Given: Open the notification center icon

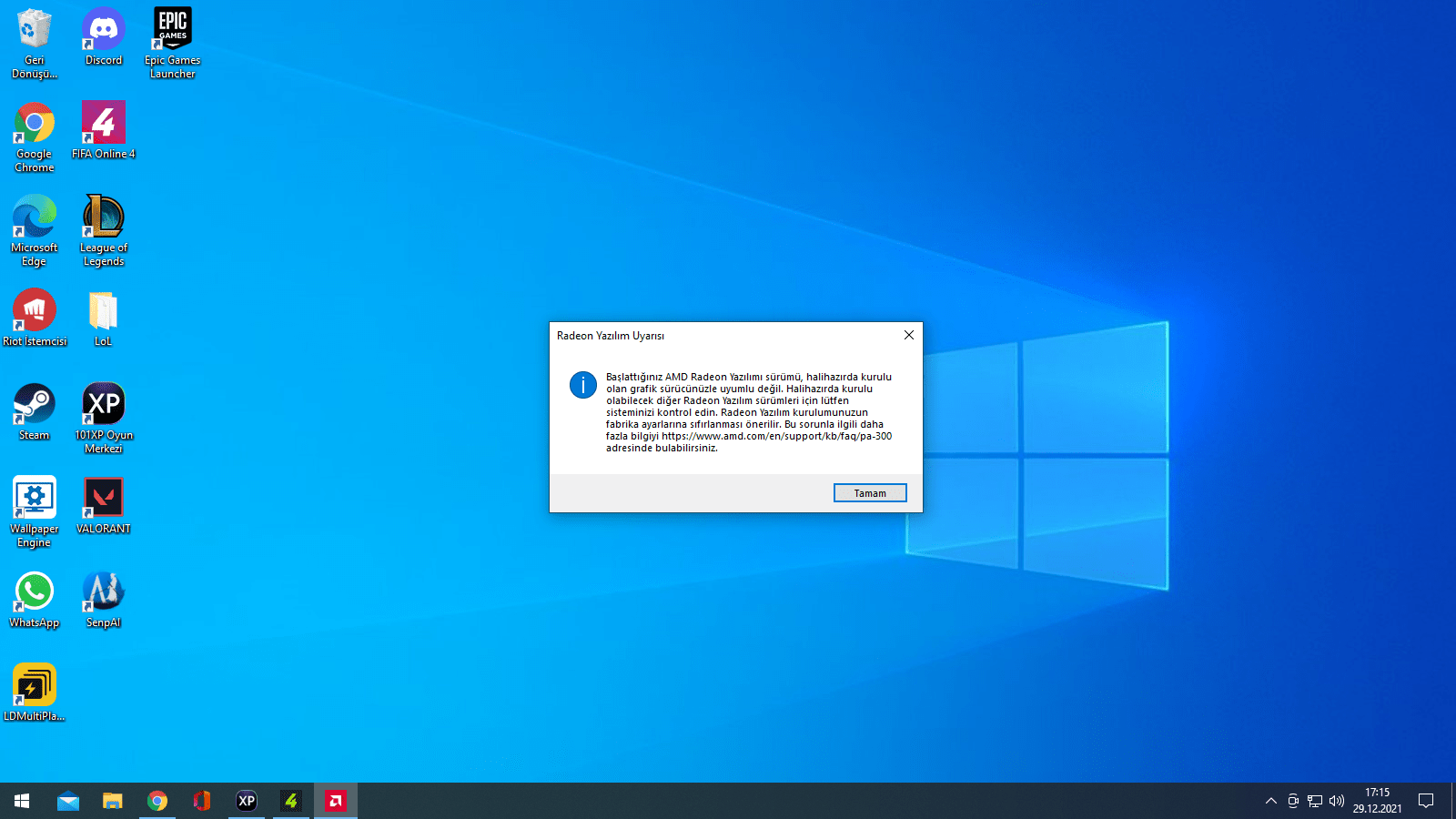Looking at the screenshot, I should pyautogui.click(x=1426, y=801).
